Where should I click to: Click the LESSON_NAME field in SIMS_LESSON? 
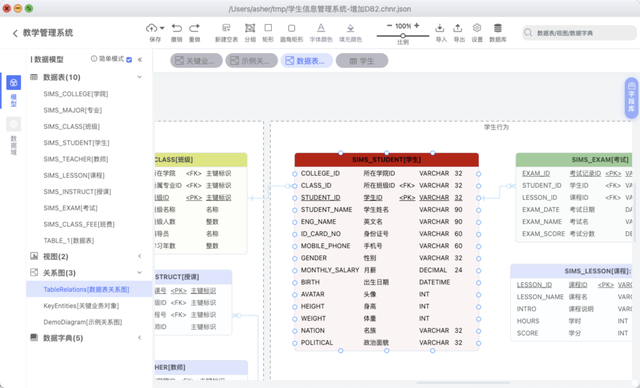click(540, 297)
